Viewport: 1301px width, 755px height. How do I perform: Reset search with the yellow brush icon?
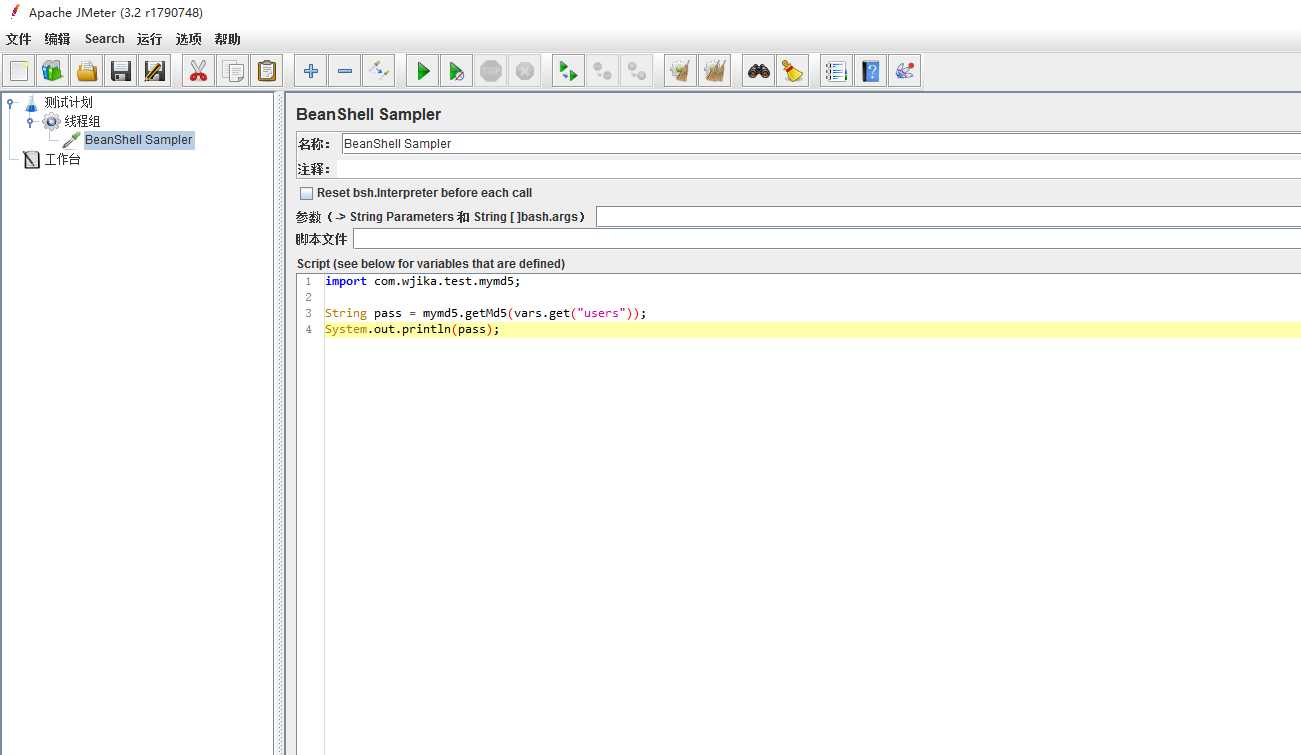(x=792, y=71)
